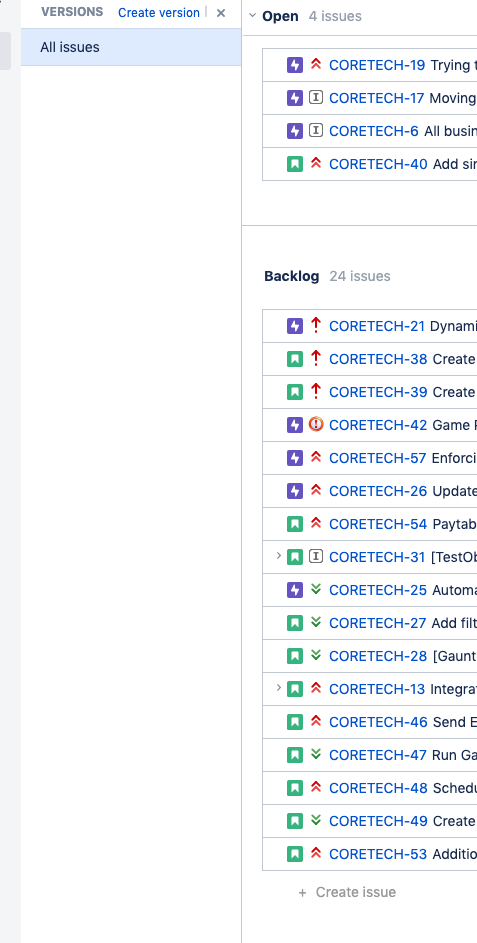Open issue CORETECH-26 link
Image resolution: width=477 pixels, height=943 pixels.
pyautogui.click(x=378, y=491)
